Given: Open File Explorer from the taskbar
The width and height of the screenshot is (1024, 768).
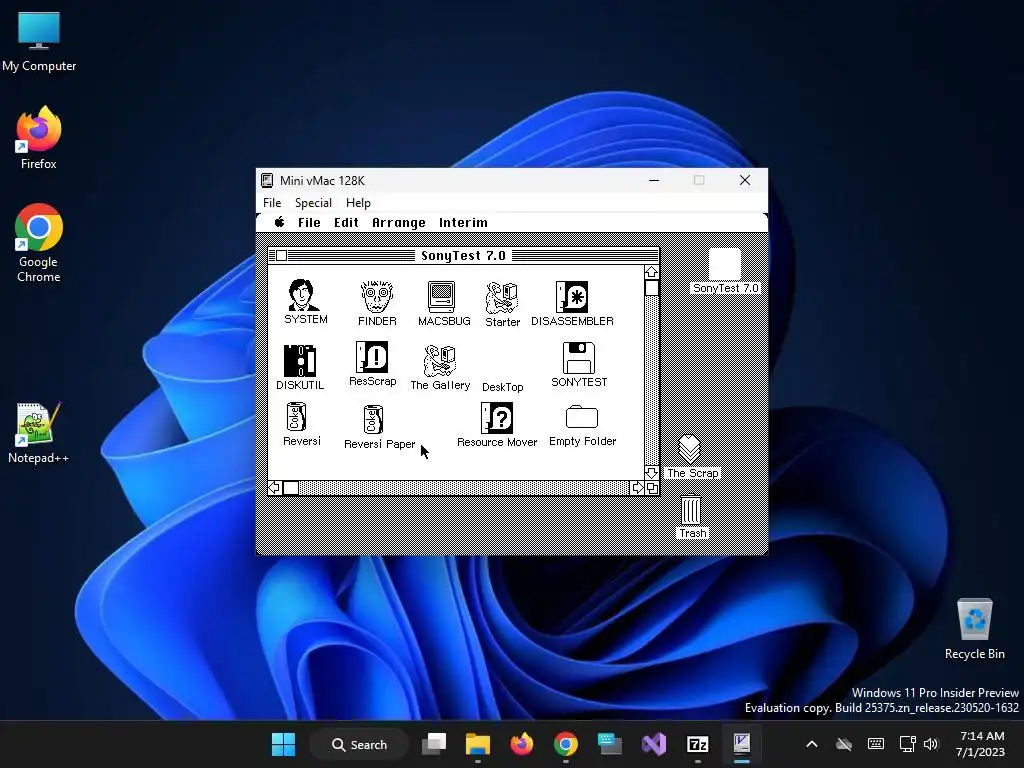Looking at the screenshot, I should pos(478,744).
